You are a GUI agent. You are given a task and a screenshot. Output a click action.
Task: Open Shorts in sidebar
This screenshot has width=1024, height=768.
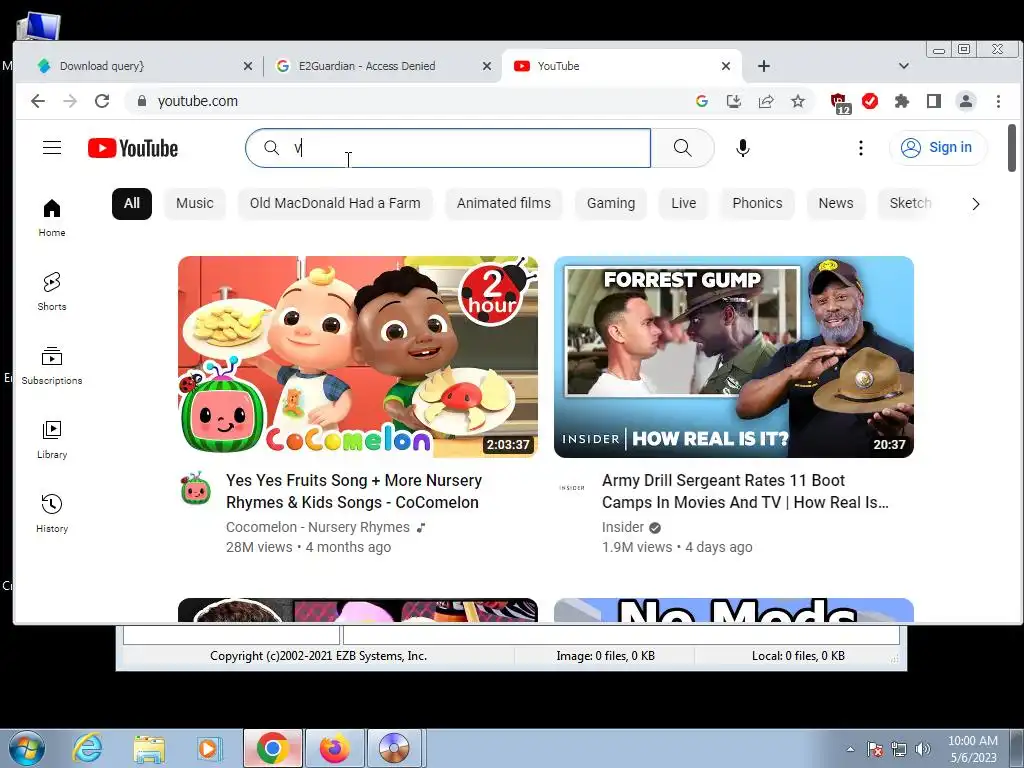[52, 292]
